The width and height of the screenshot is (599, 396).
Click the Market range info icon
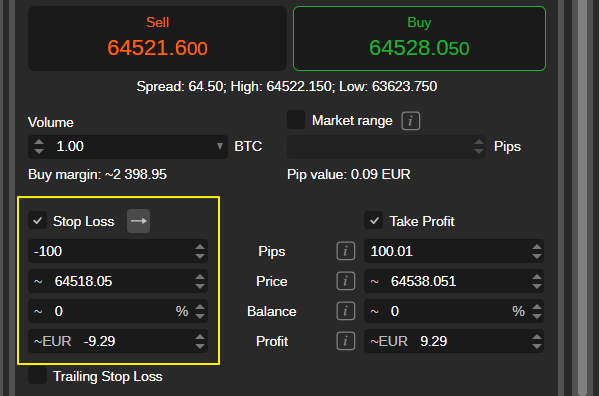pyautogui.click(x=411, y=121)
